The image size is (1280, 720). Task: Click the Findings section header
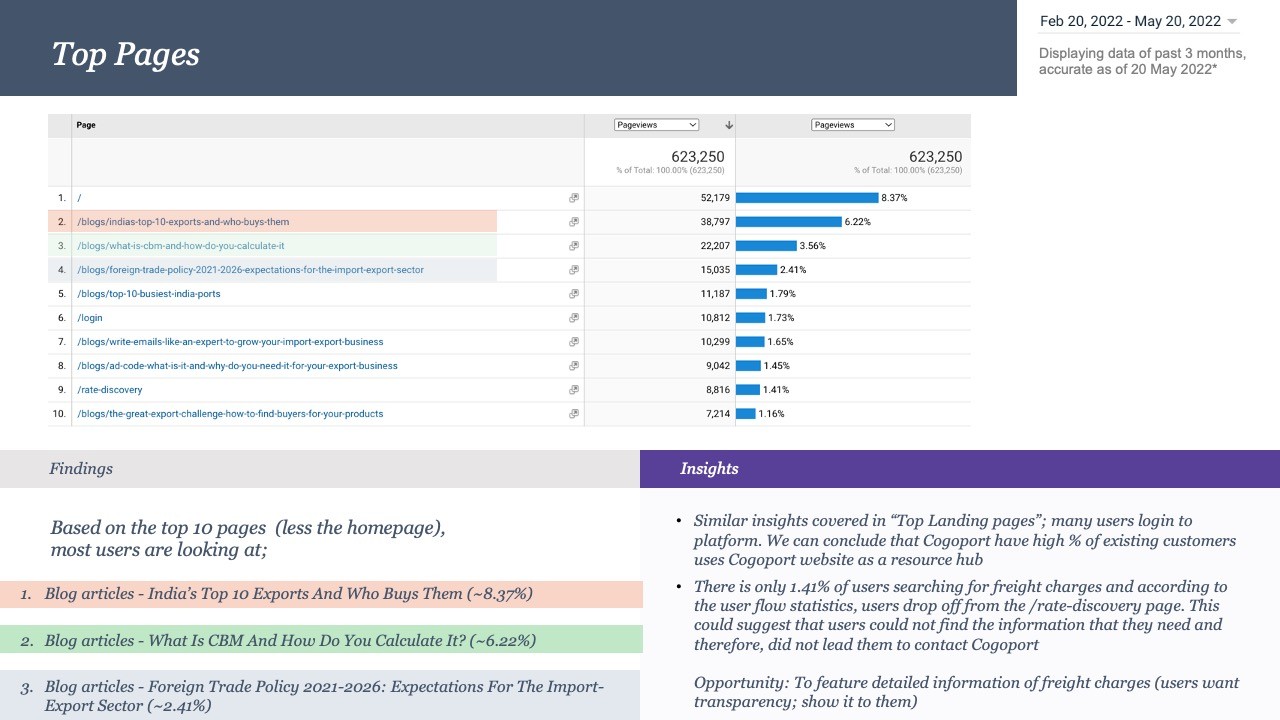coord(81,469)
